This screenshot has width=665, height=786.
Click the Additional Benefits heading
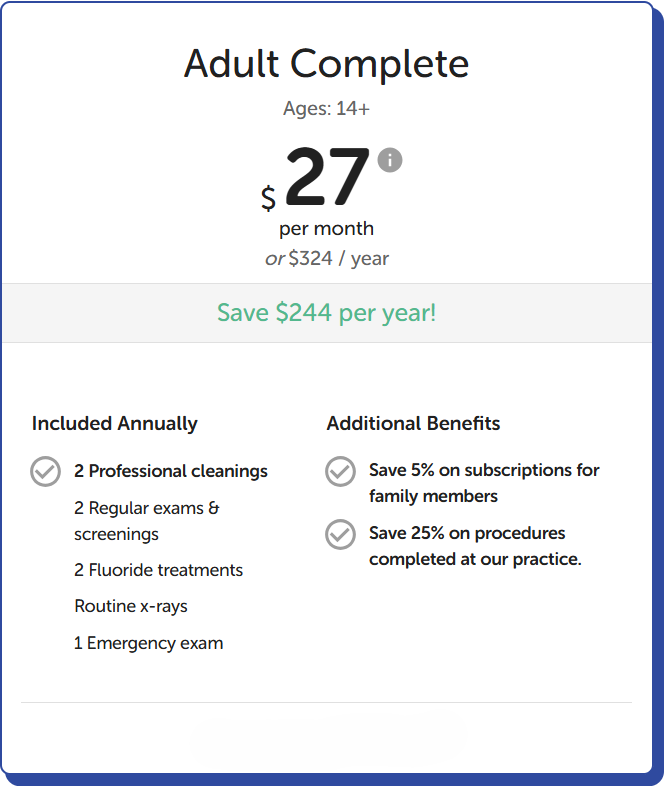413,423
